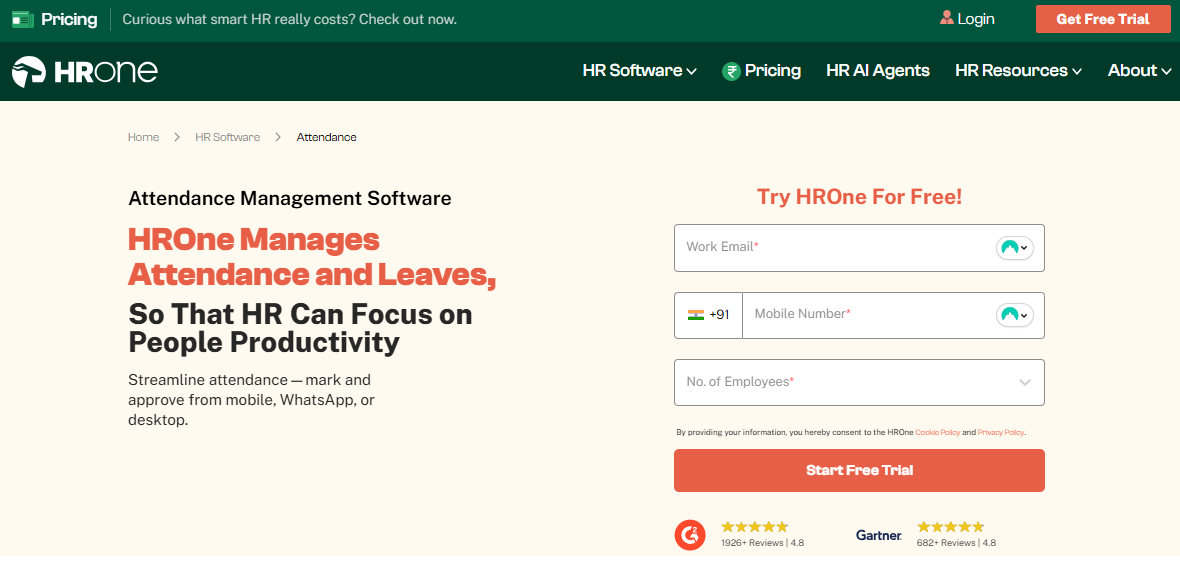Open the Privacy Policy link

tap(1001, 433)
